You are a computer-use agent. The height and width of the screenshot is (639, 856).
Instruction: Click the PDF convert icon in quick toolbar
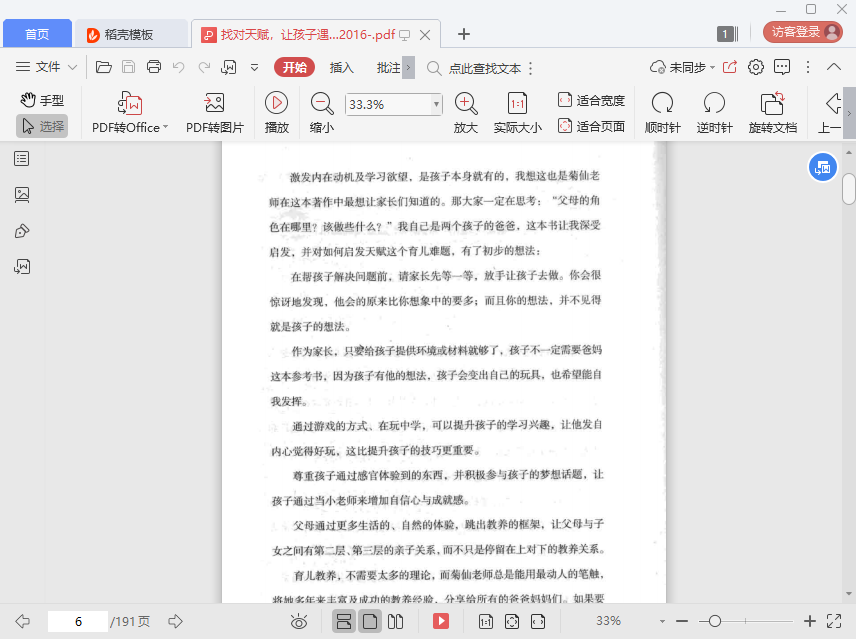pyautogui.click(x=228, y=67)
